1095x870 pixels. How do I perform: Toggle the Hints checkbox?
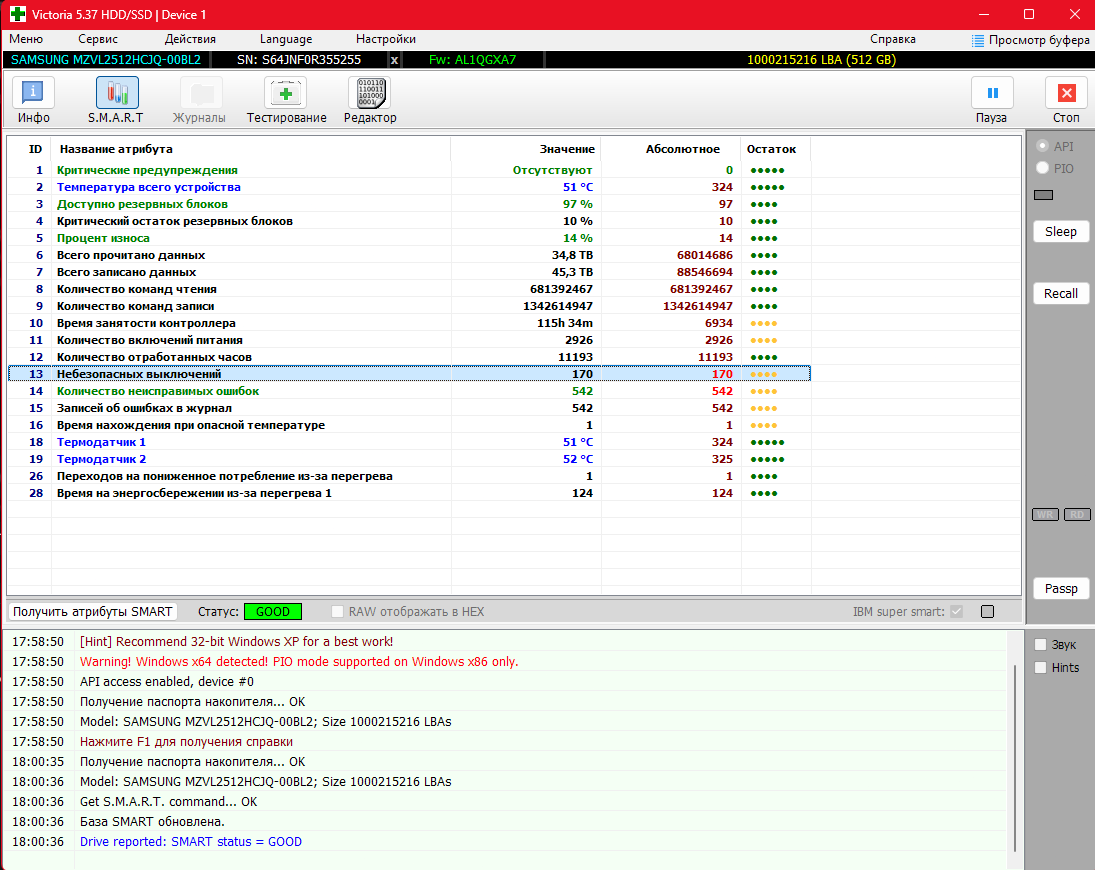point(1041,668)
